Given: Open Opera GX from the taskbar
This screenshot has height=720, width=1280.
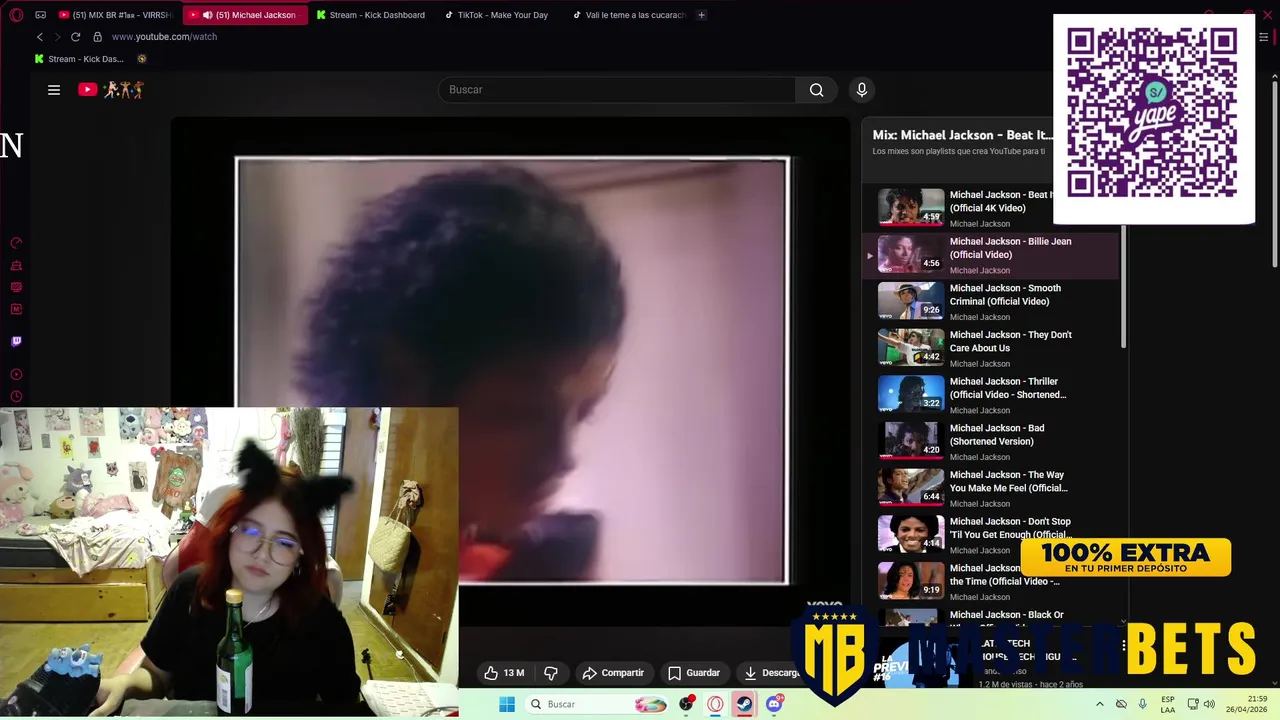Looking at the screenshot, I should pos(715,704).
